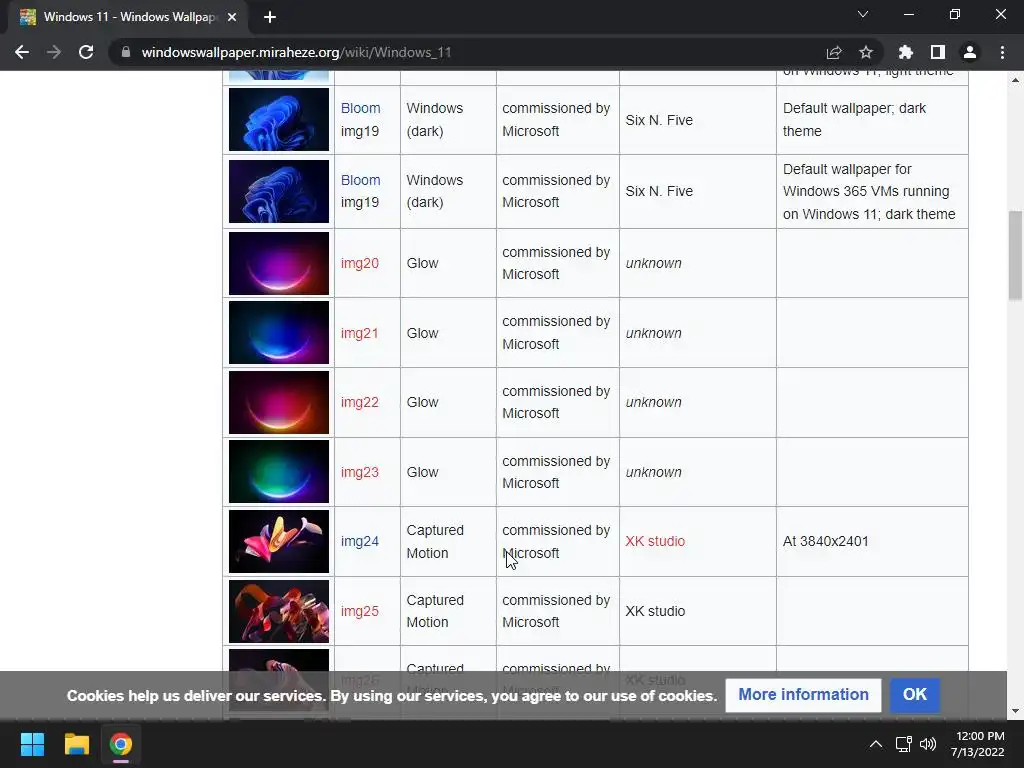The image size is (1024, 768).
Task: Follow the red XK studio link
Action: (655, 541)
